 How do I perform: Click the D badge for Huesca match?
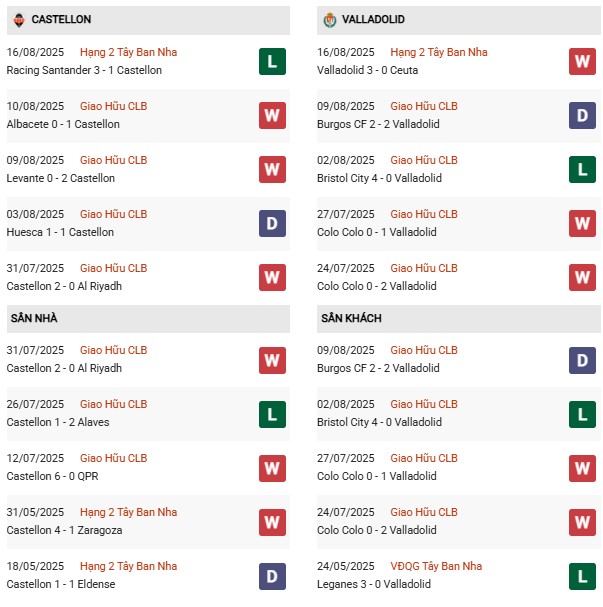tap(272, 223)
